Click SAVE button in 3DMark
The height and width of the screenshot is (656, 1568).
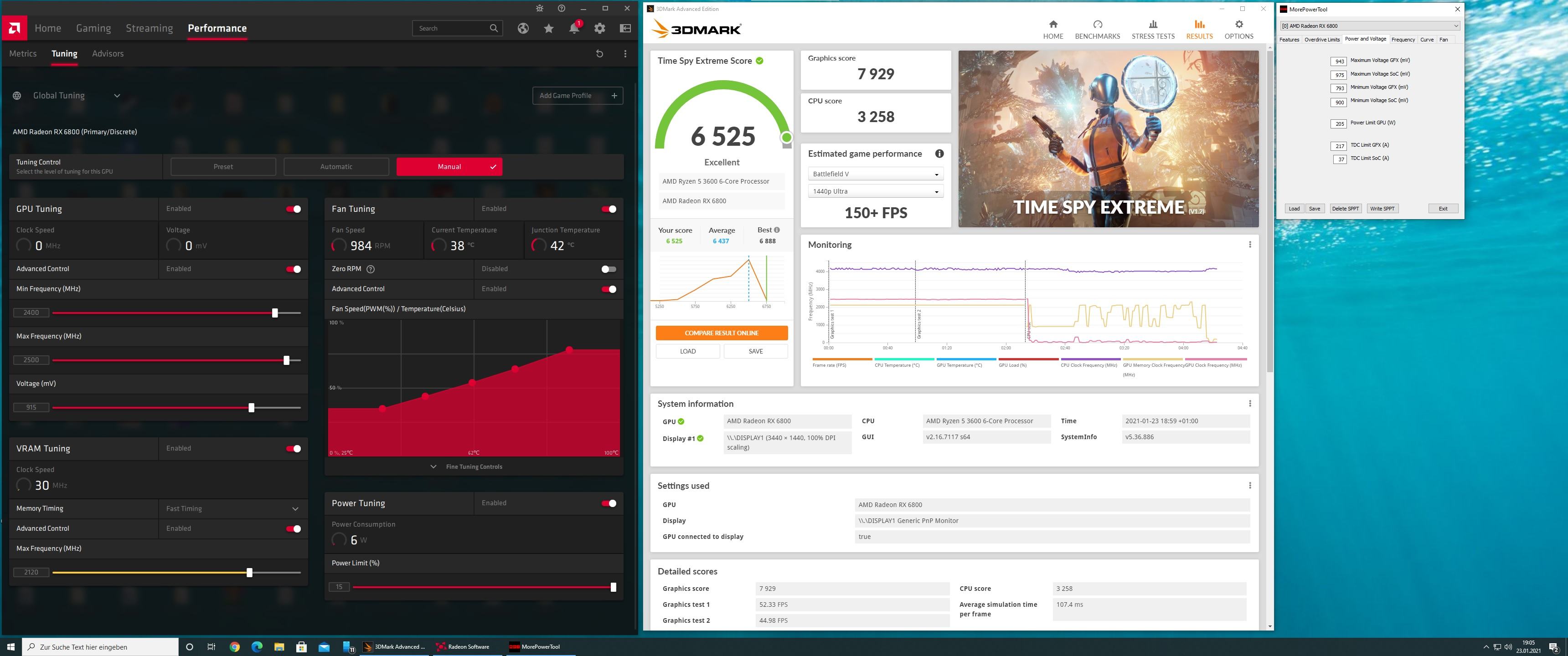tap(755, 351)
